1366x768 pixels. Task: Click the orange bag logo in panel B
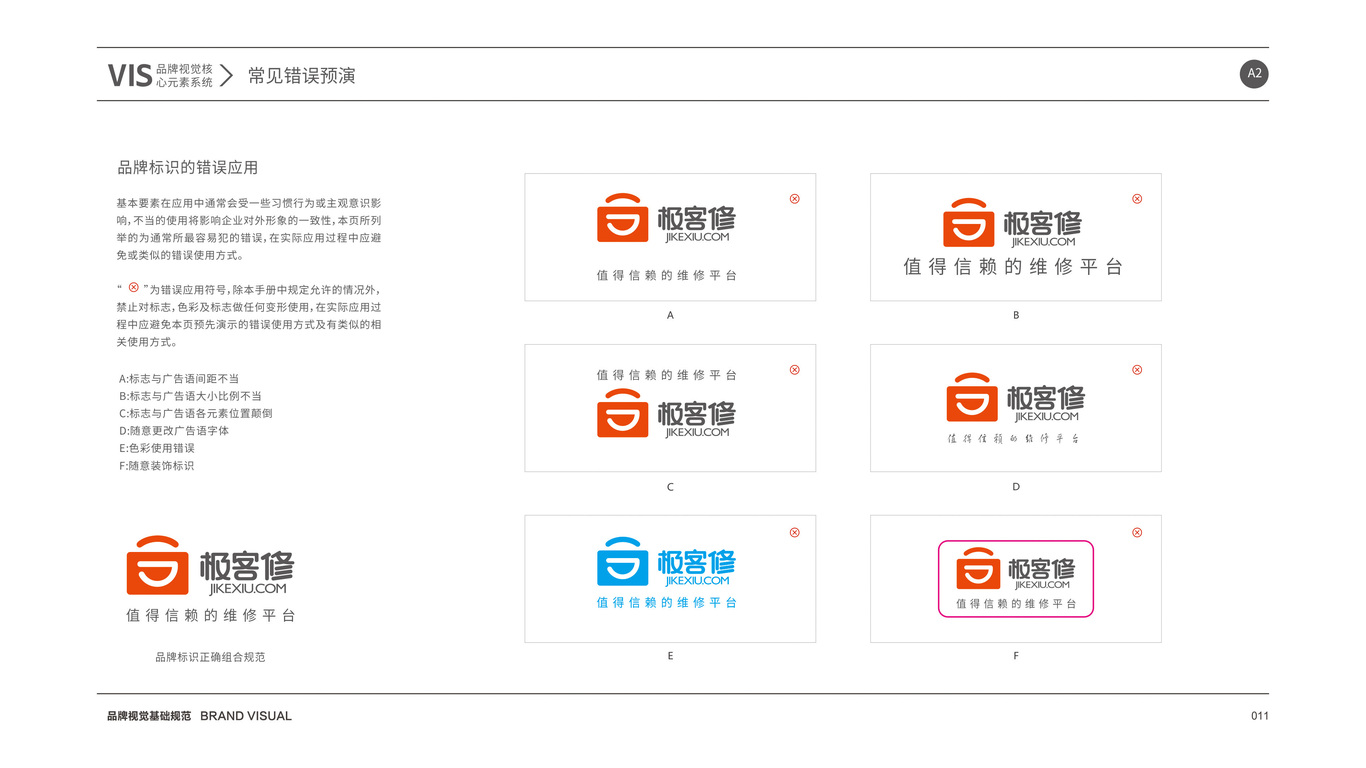point(969,223)
